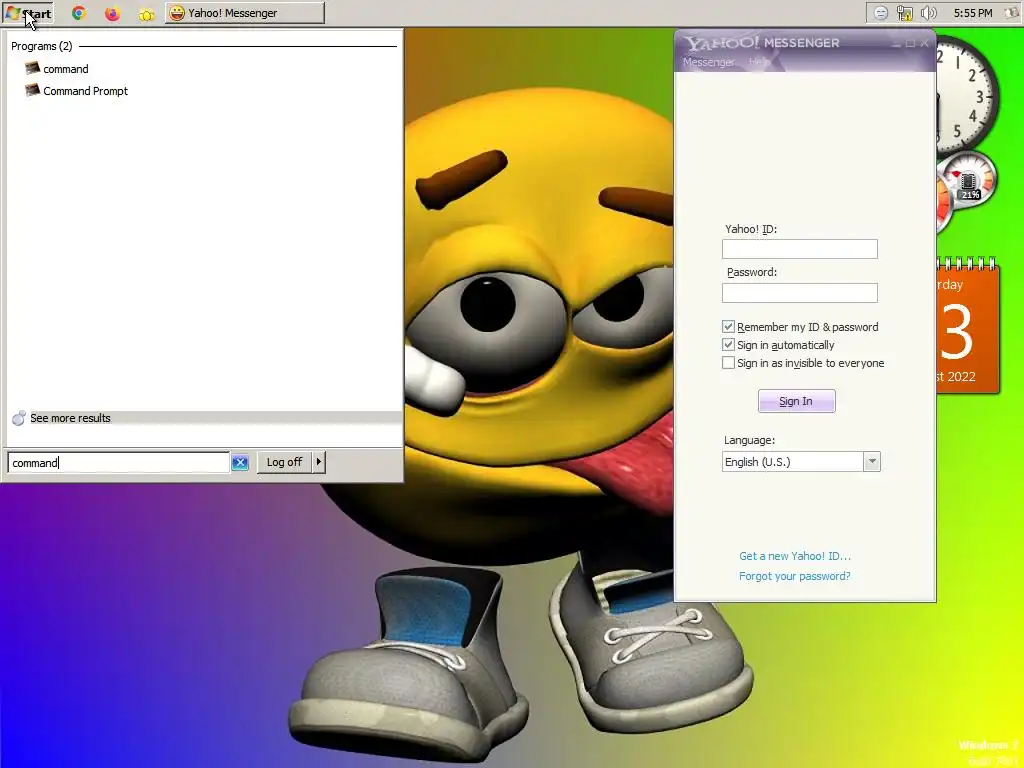
Task: Launch Firefox from the taskbar
Action: click(112, 13)
